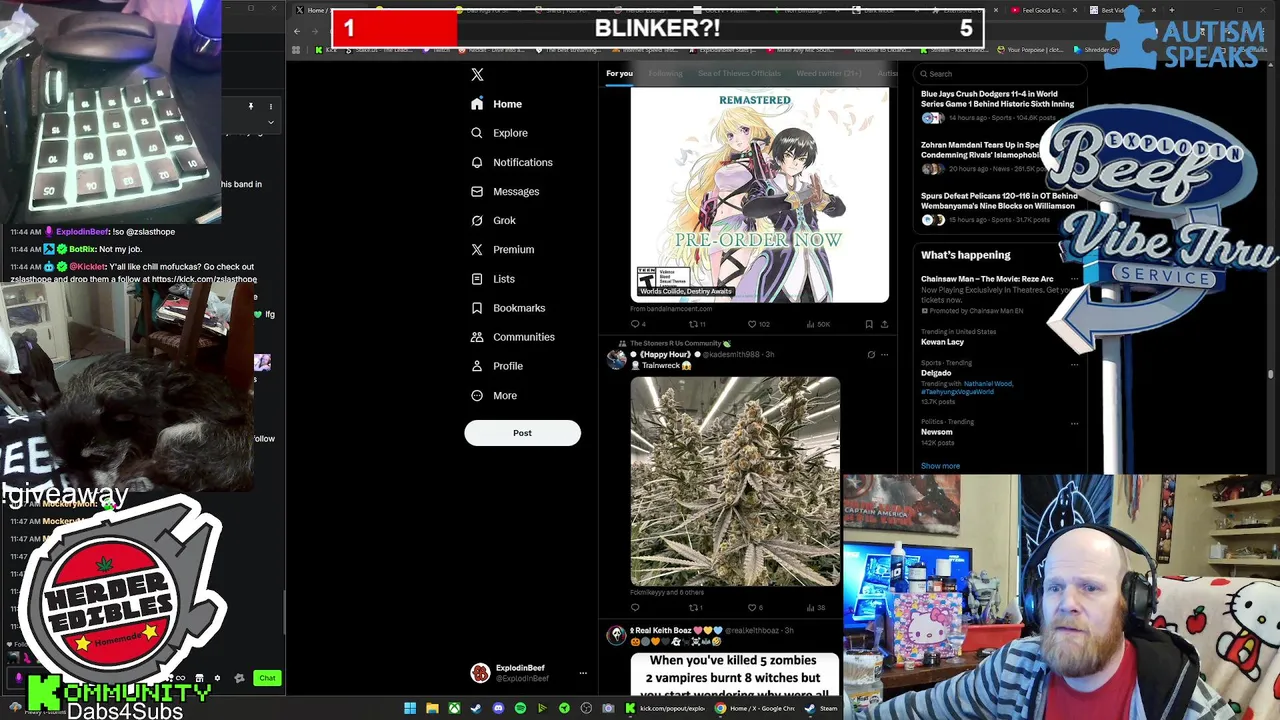Click the Communities icon in the sidebar

click(477, 337)
